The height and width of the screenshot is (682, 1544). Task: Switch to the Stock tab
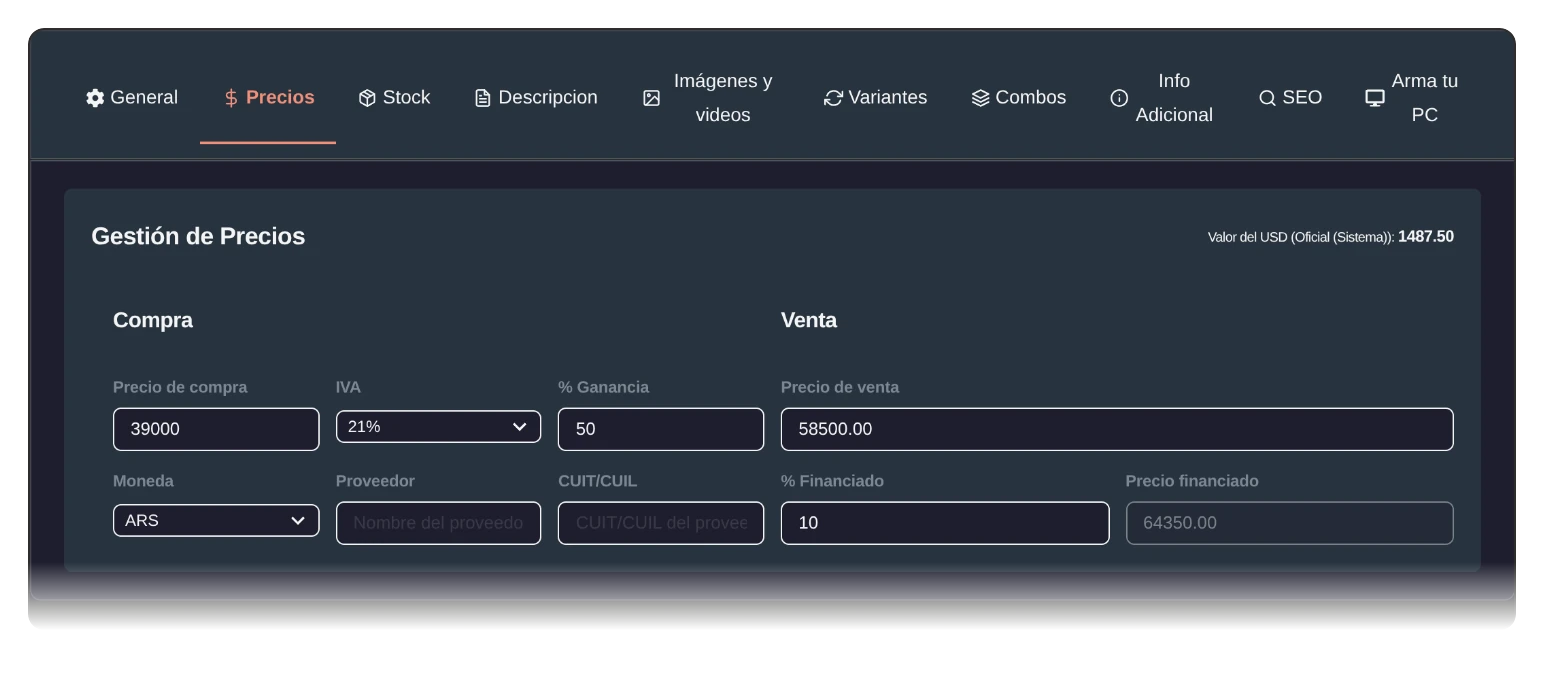coord(394,98)
